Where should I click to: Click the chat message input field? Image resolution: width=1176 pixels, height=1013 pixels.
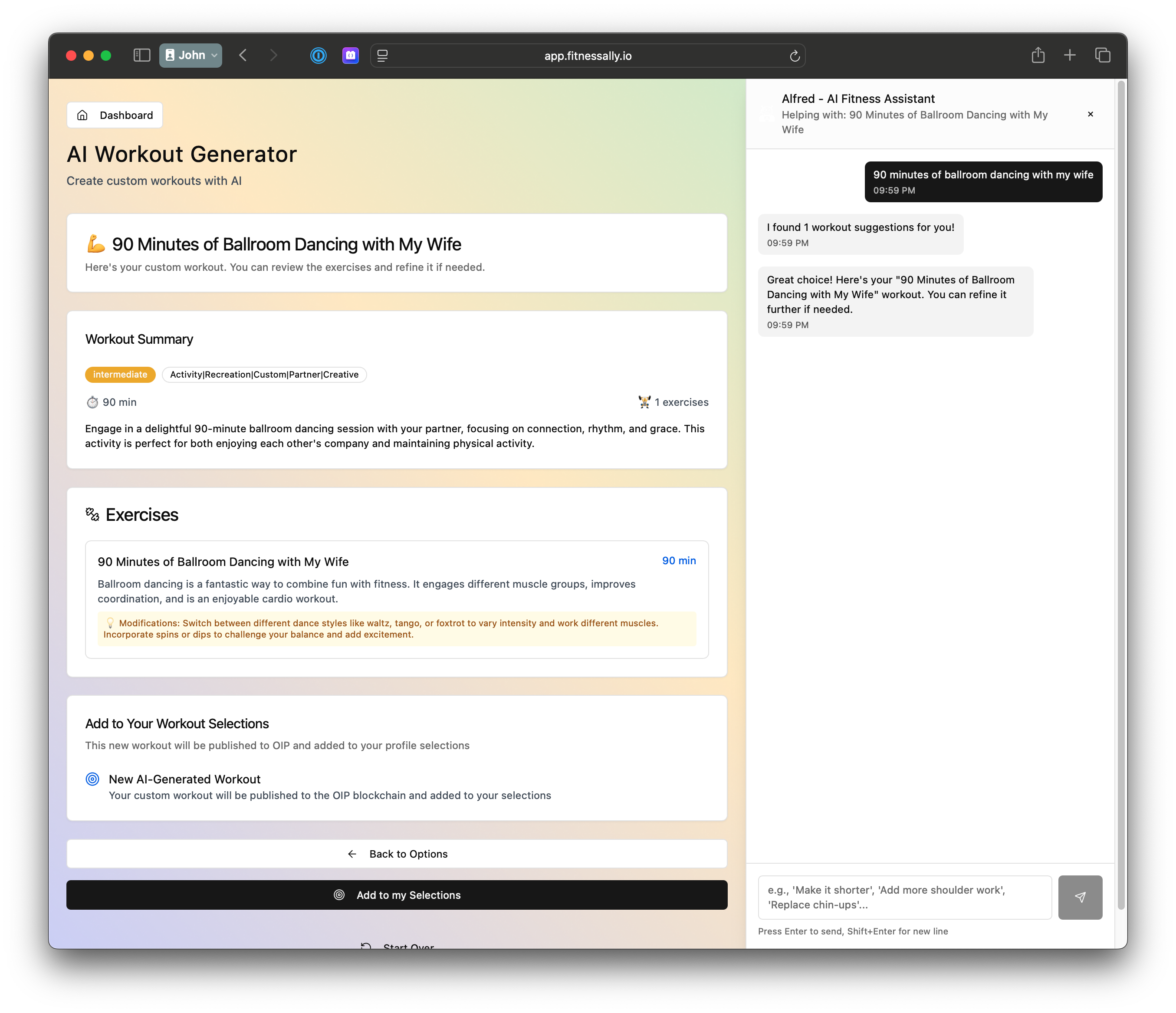904,897
